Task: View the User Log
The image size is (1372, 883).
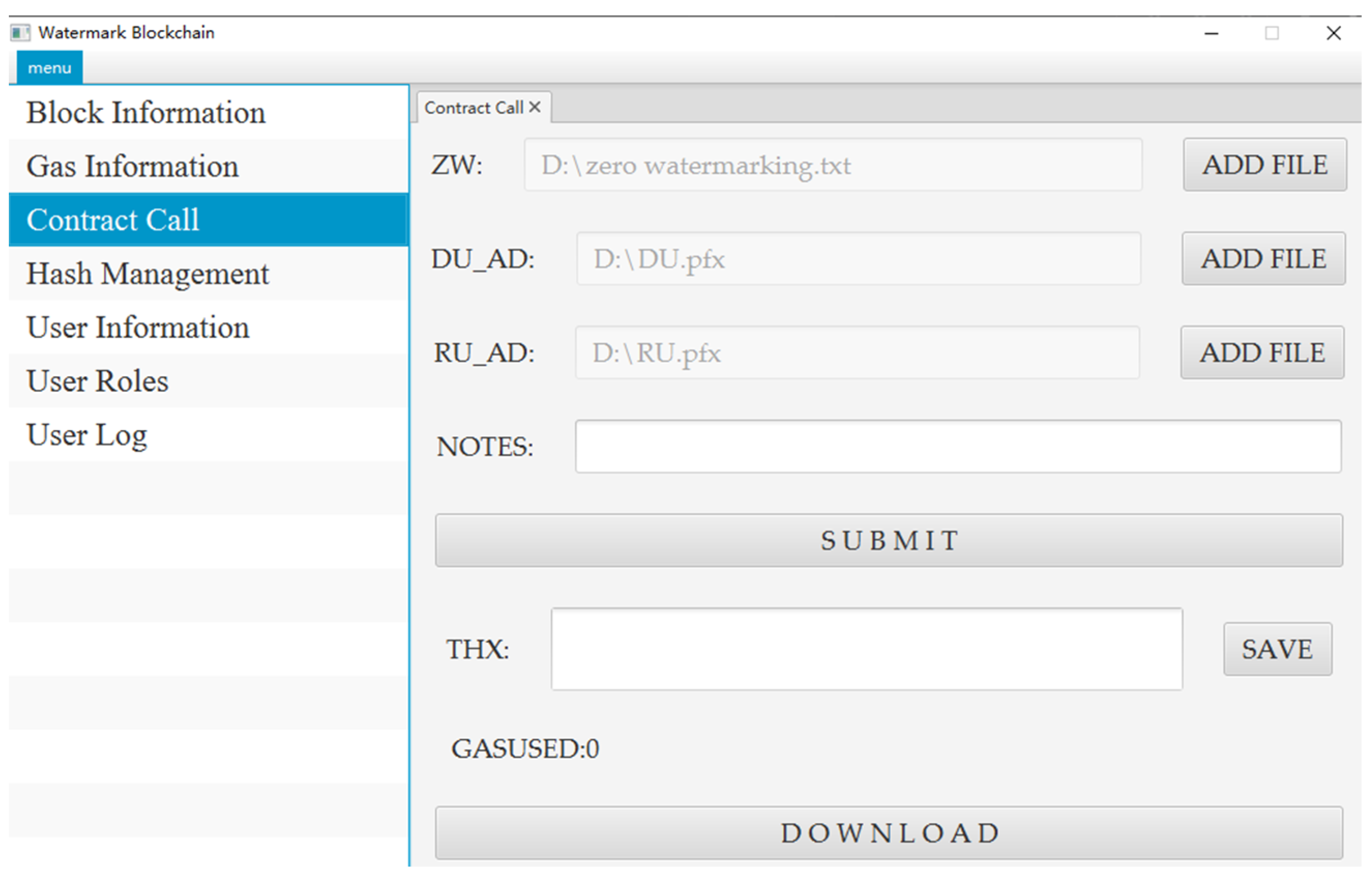Action: (209, 435)
